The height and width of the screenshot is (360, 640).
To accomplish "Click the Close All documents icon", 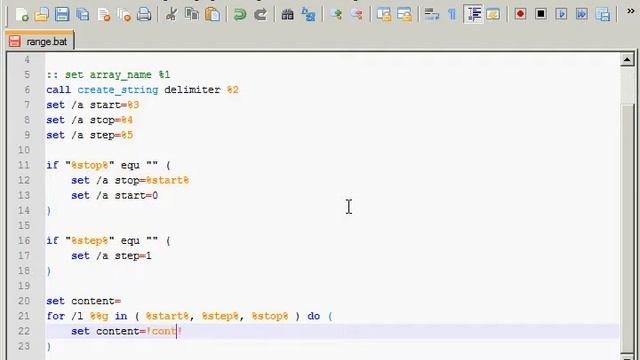I will pos(124,15).
